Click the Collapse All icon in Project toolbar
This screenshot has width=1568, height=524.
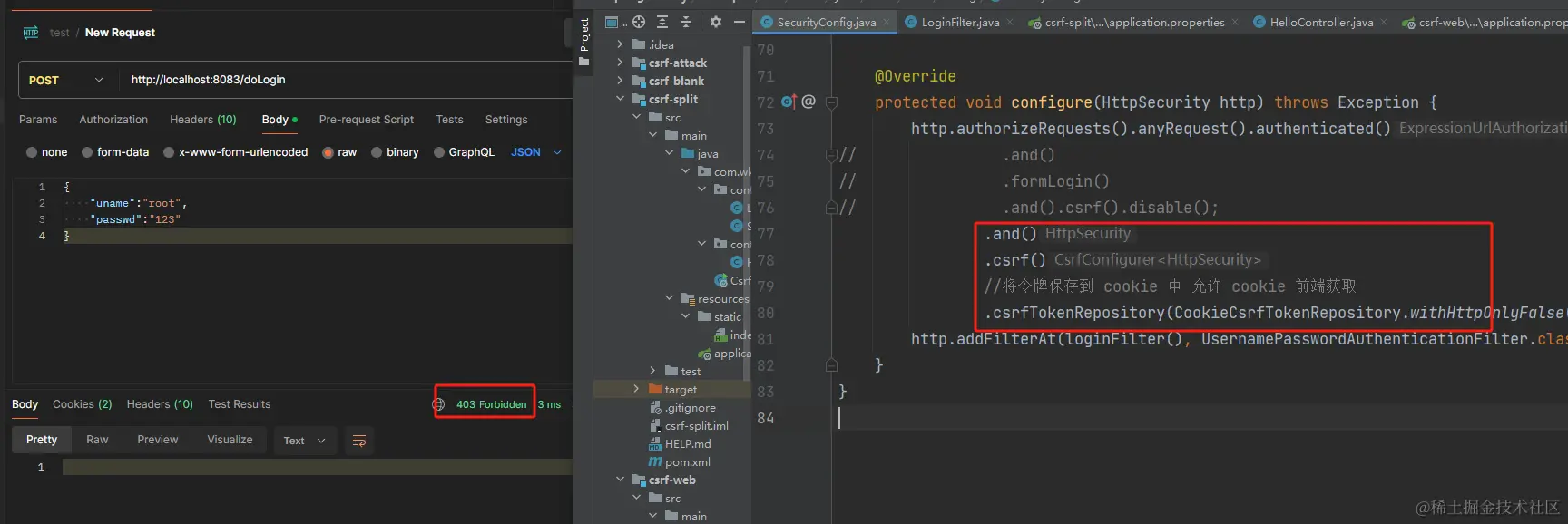686,22
